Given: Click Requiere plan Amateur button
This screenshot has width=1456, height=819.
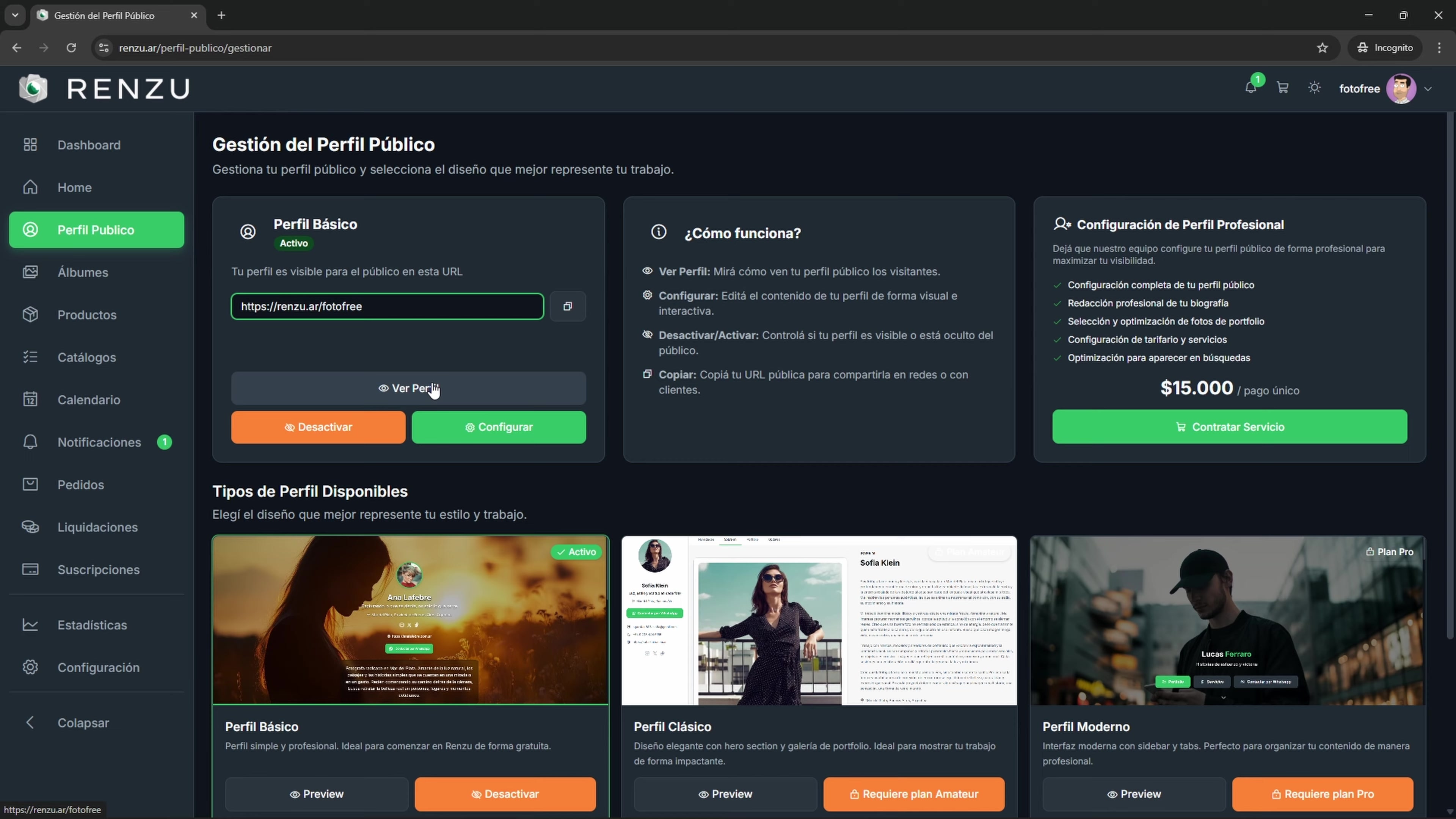Looking at the screenshot, I should (914, 794).
